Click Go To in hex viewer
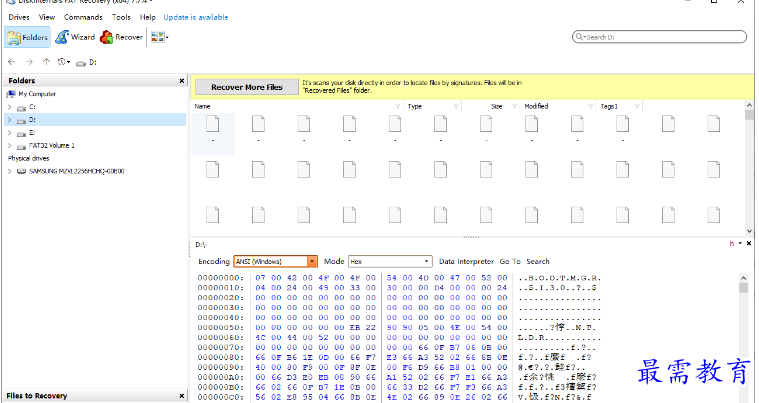 (510, 261)
